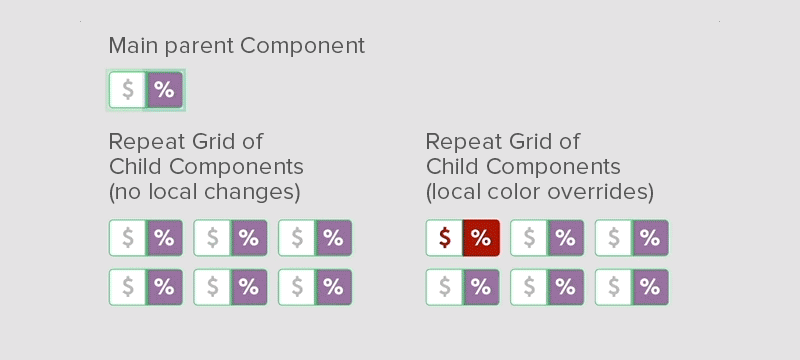Click dollar icon of bottom-middle child in overrides grid
The height and width of the screenshot is (360, 800).
529,287
